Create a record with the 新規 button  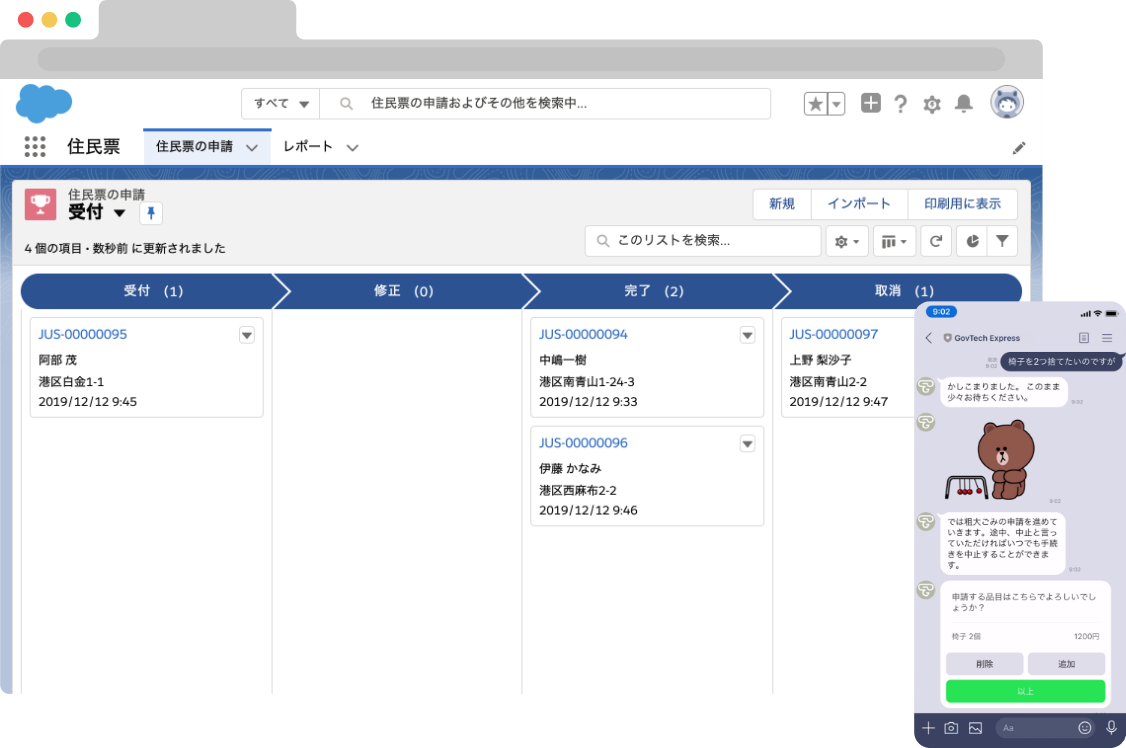coord(781,203)
